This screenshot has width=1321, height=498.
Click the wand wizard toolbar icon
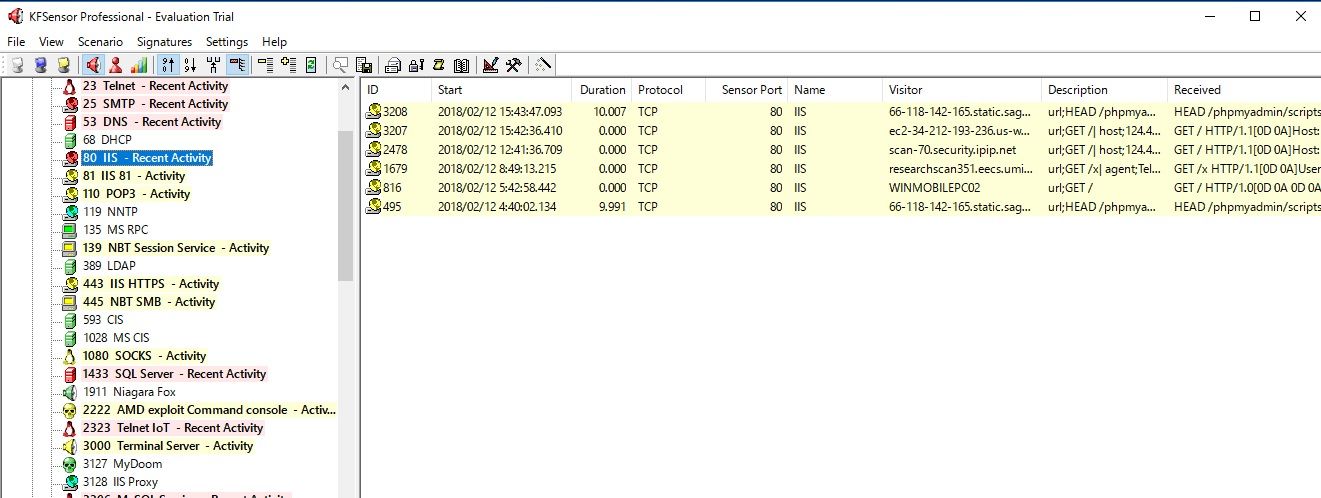[x=544, y=65]
